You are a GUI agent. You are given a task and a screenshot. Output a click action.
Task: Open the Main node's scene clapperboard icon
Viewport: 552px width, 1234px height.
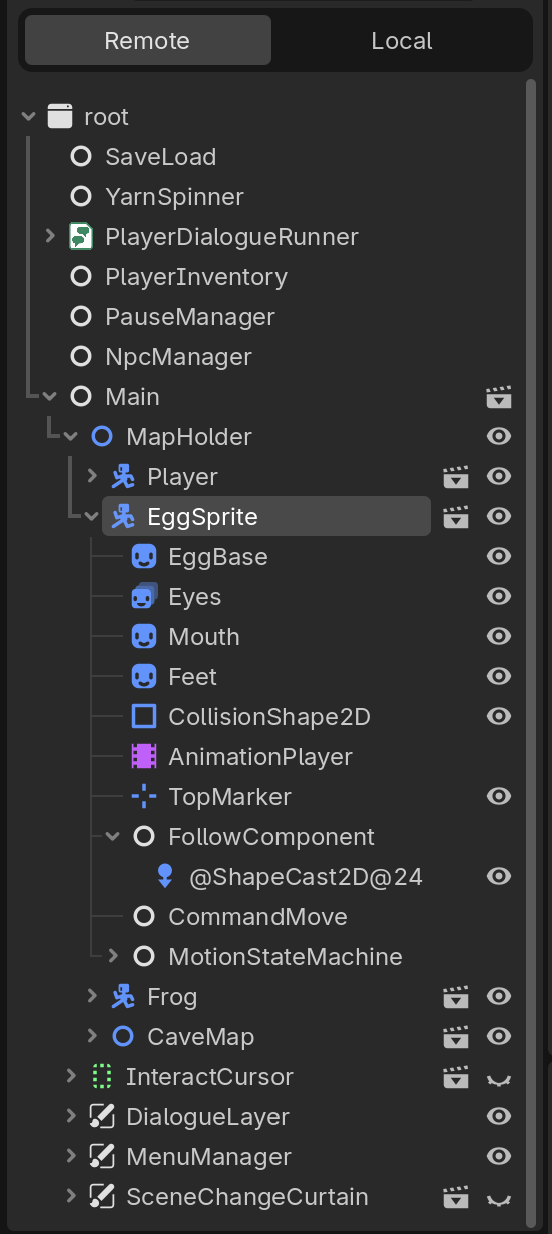click(x=498, y=397)
